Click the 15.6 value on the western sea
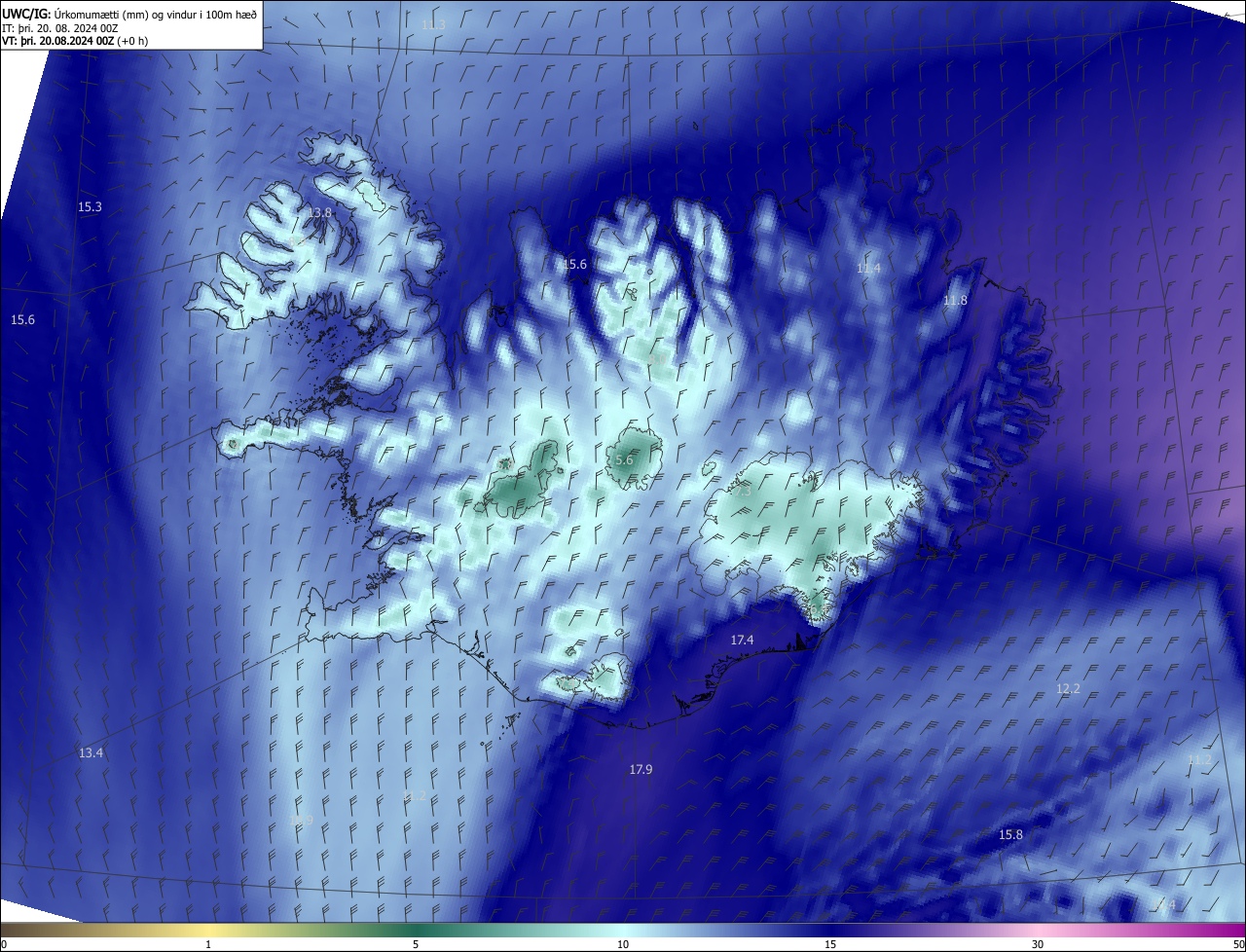 (22, 320)
